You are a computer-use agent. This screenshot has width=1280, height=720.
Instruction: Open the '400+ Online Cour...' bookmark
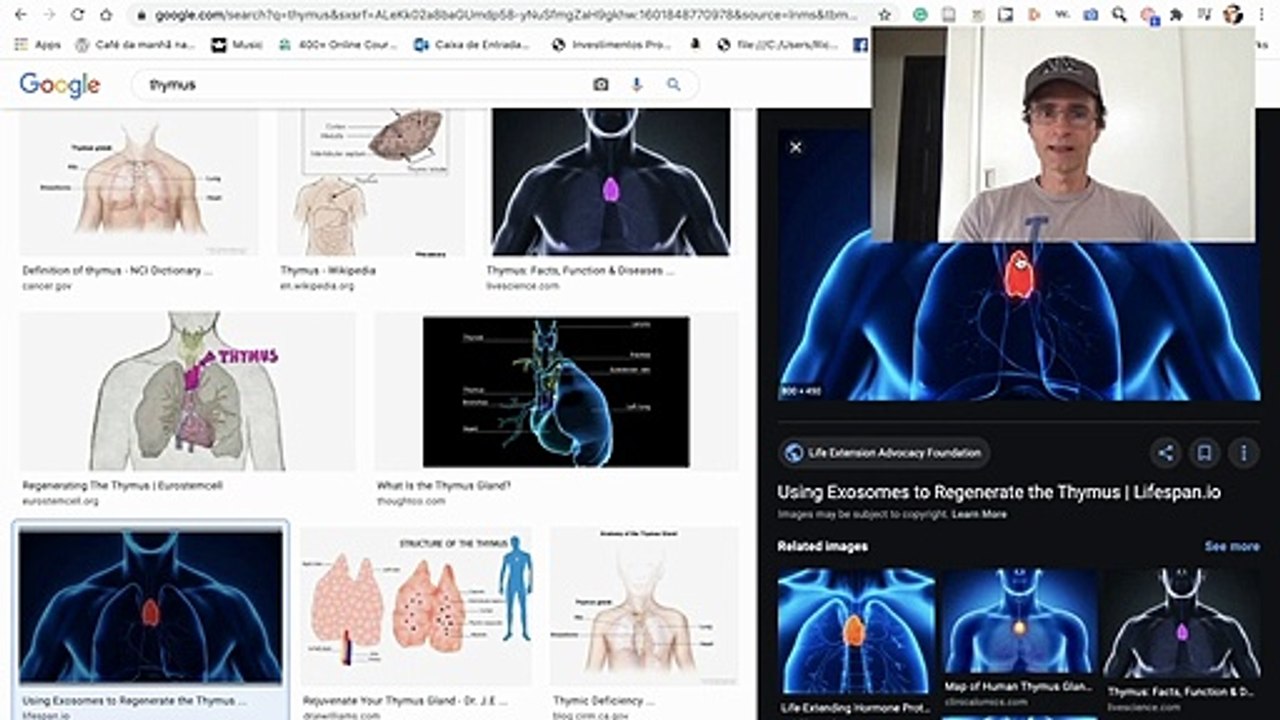338,45
